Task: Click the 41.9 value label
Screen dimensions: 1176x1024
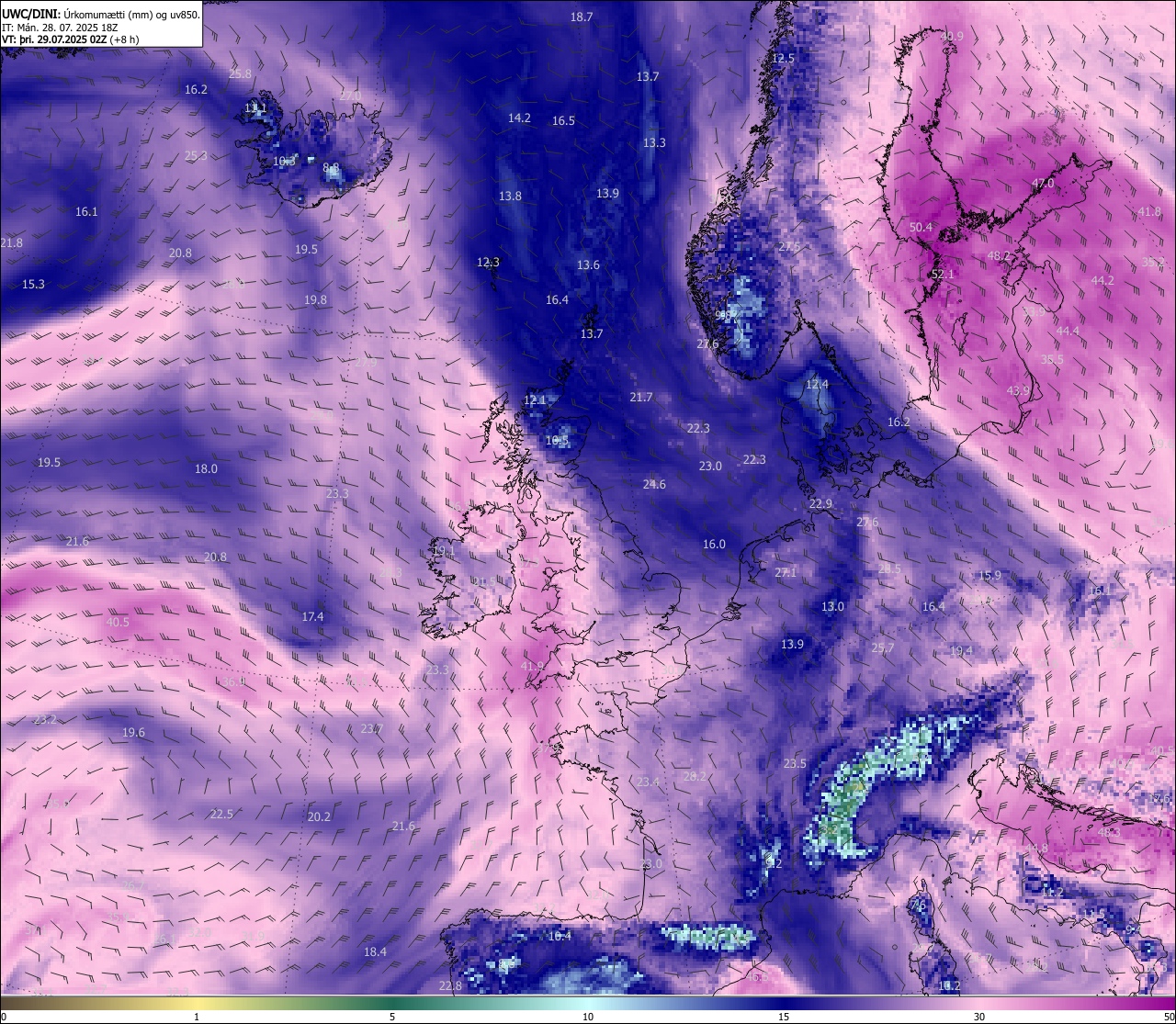Action: [532, 666]
